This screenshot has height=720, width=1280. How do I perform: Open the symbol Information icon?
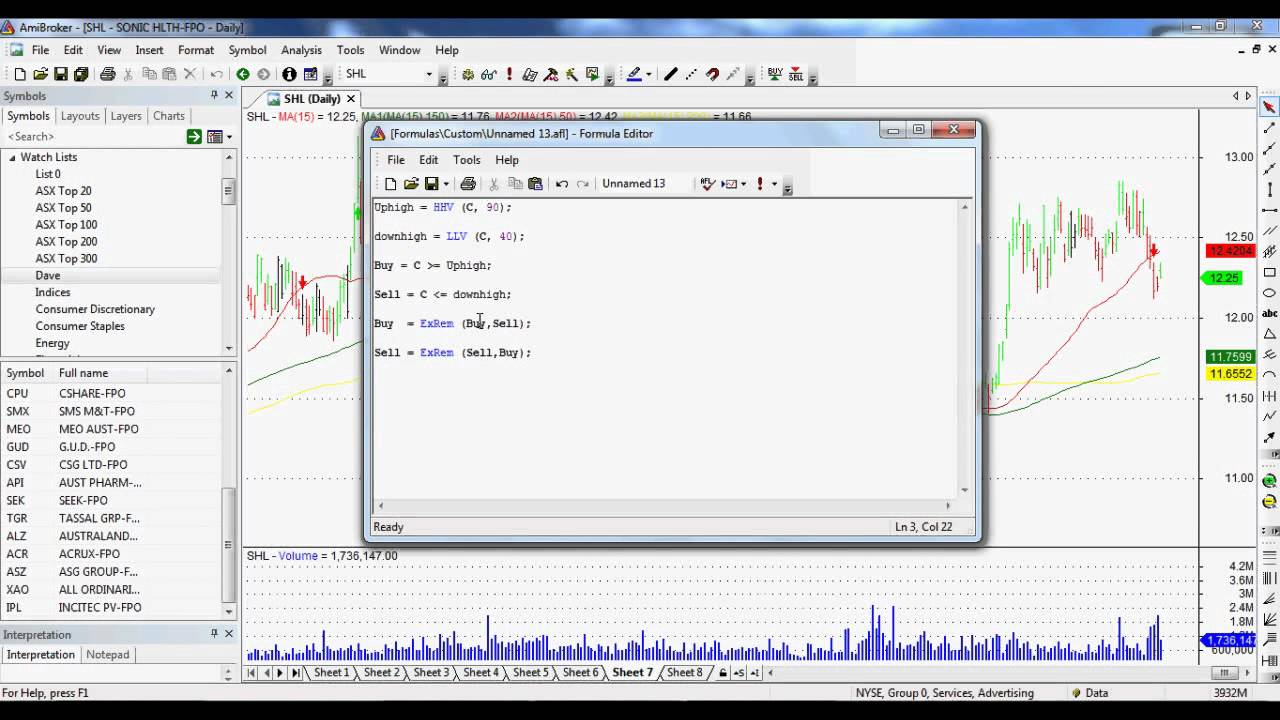pos(289,74)
